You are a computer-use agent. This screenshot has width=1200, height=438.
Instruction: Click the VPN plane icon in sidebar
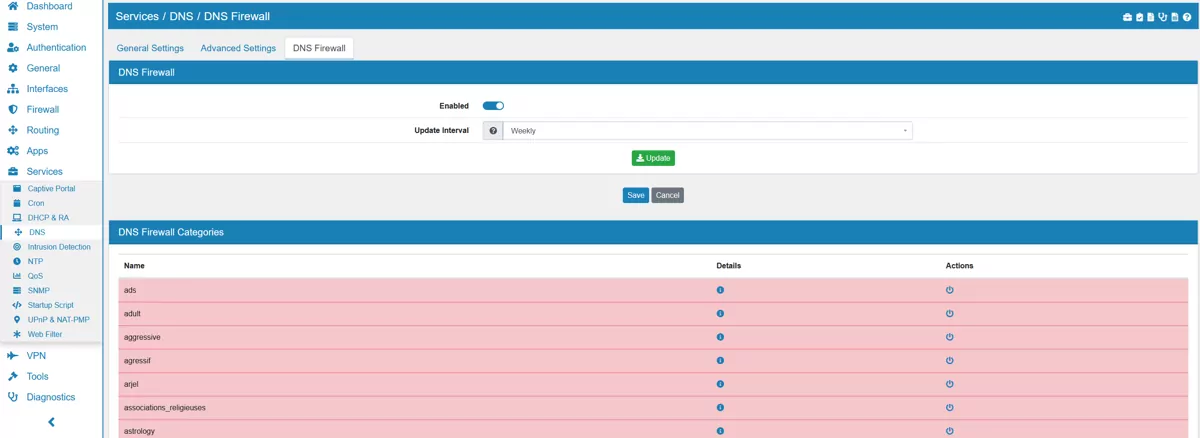click(x=13, y=356)
